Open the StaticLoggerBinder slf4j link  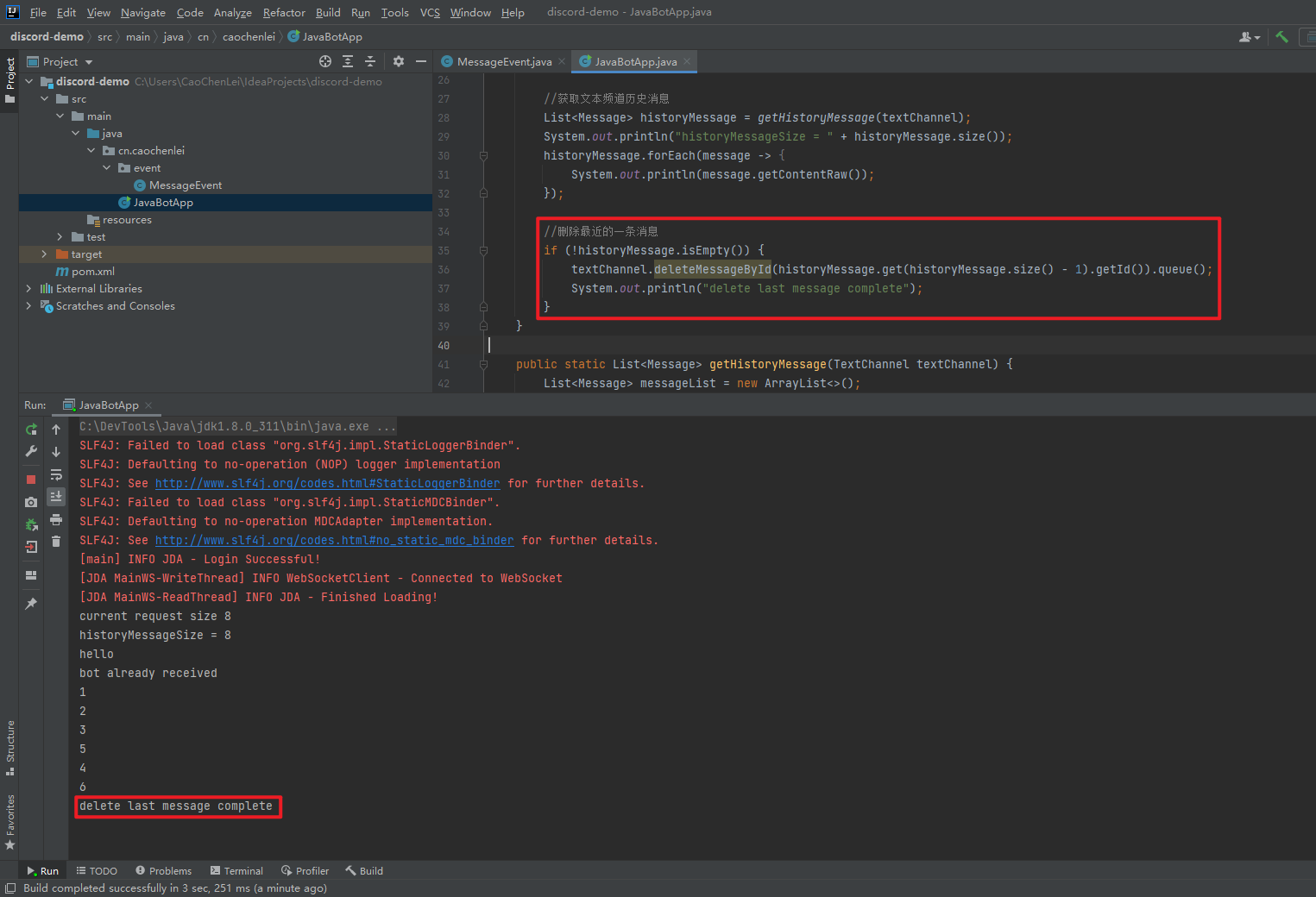pyautogui.click(x=328, y=484)
